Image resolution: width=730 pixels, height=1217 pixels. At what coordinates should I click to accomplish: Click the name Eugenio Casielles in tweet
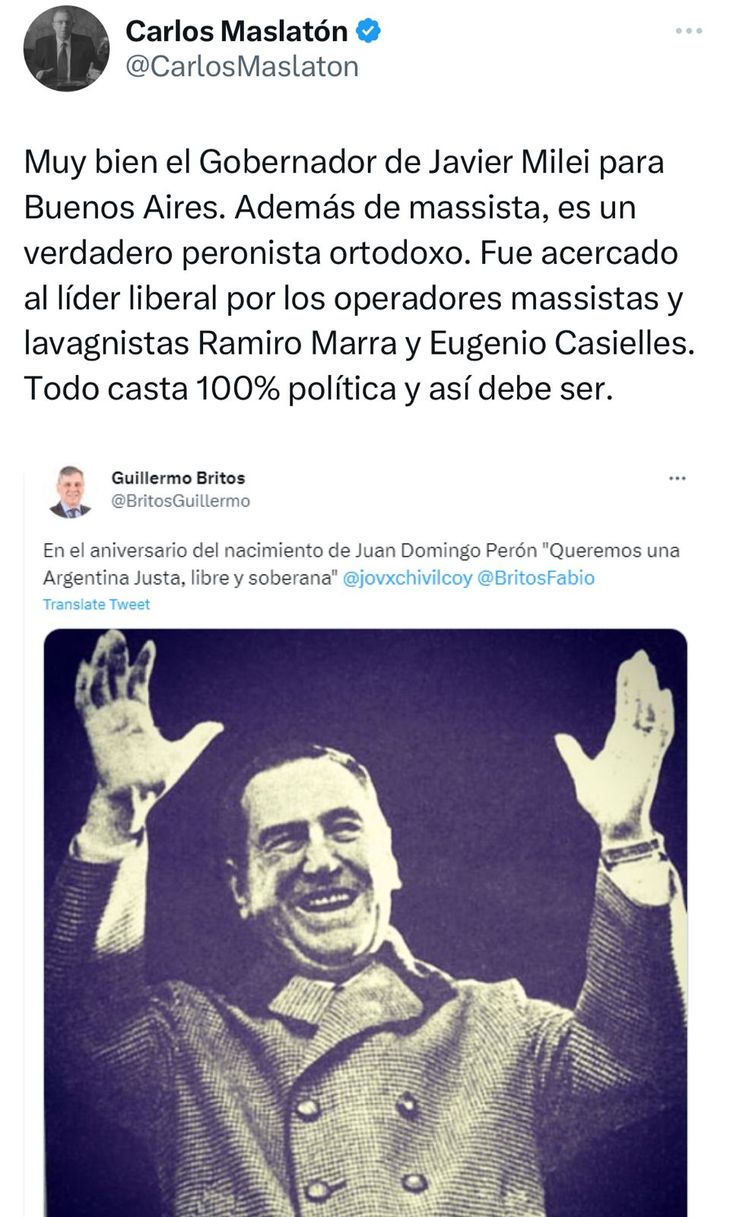click(x=561, y=343)
